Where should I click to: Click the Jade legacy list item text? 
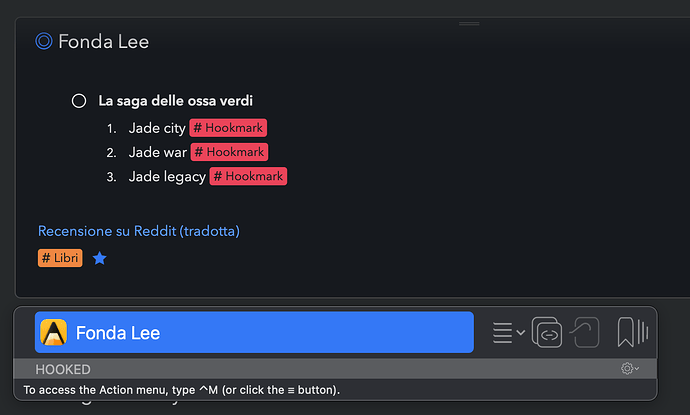click(167, 176)
